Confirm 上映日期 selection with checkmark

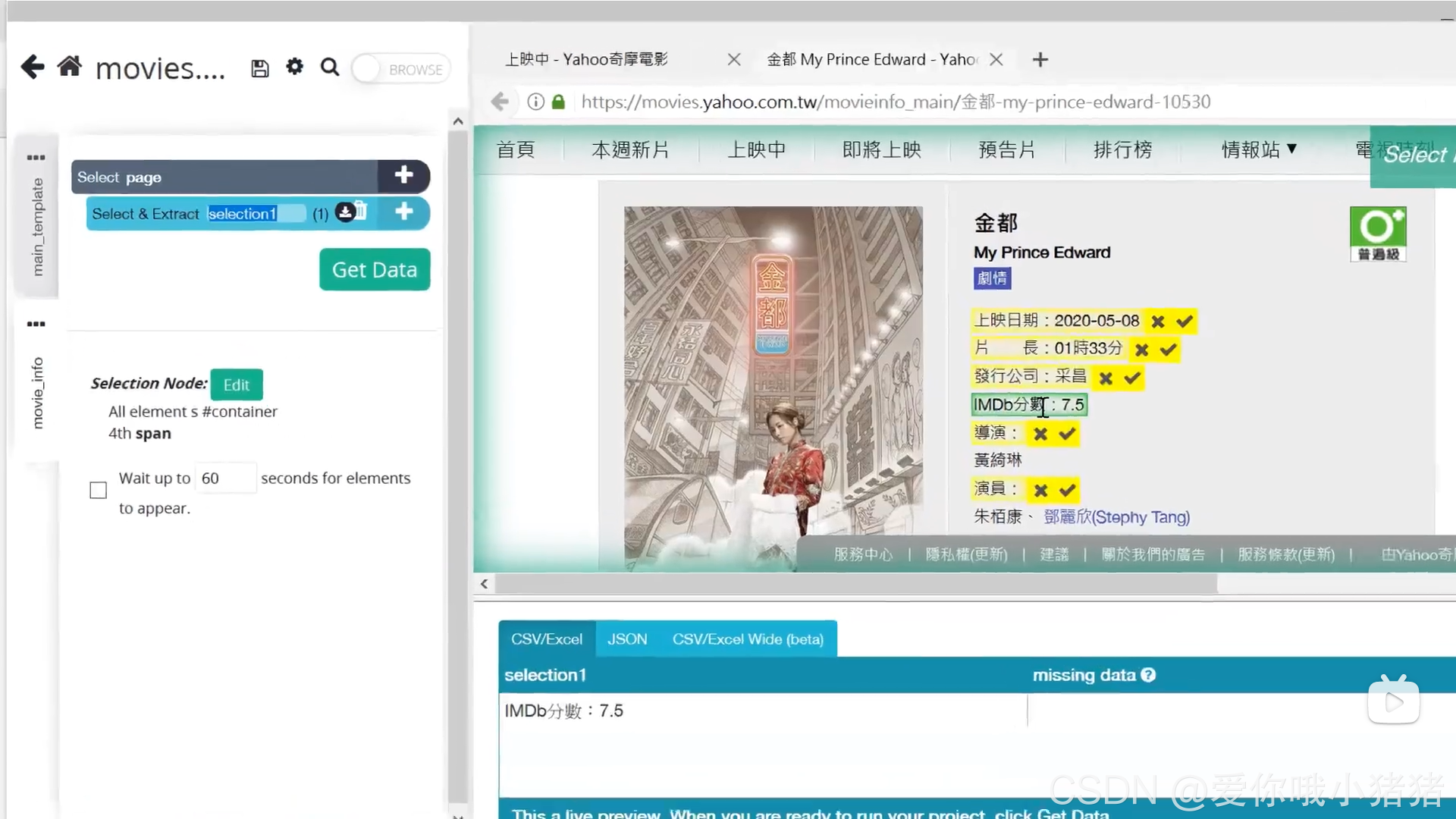[x=1185, y=322]
